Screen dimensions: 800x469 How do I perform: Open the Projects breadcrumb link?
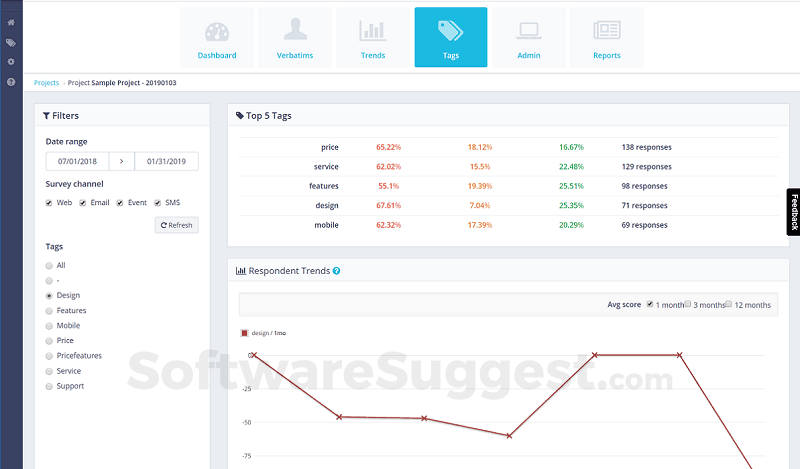(46, 83)
